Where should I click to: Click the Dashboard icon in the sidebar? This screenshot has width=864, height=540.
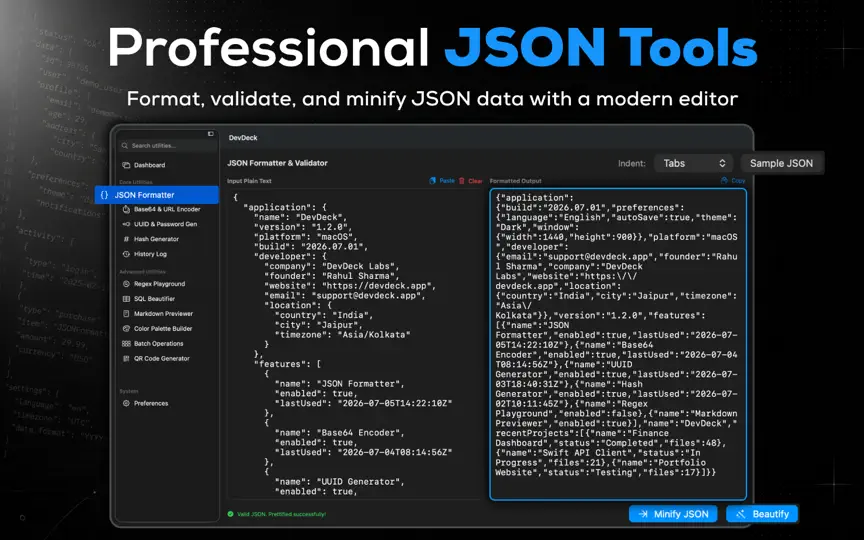tap(126, 165)
